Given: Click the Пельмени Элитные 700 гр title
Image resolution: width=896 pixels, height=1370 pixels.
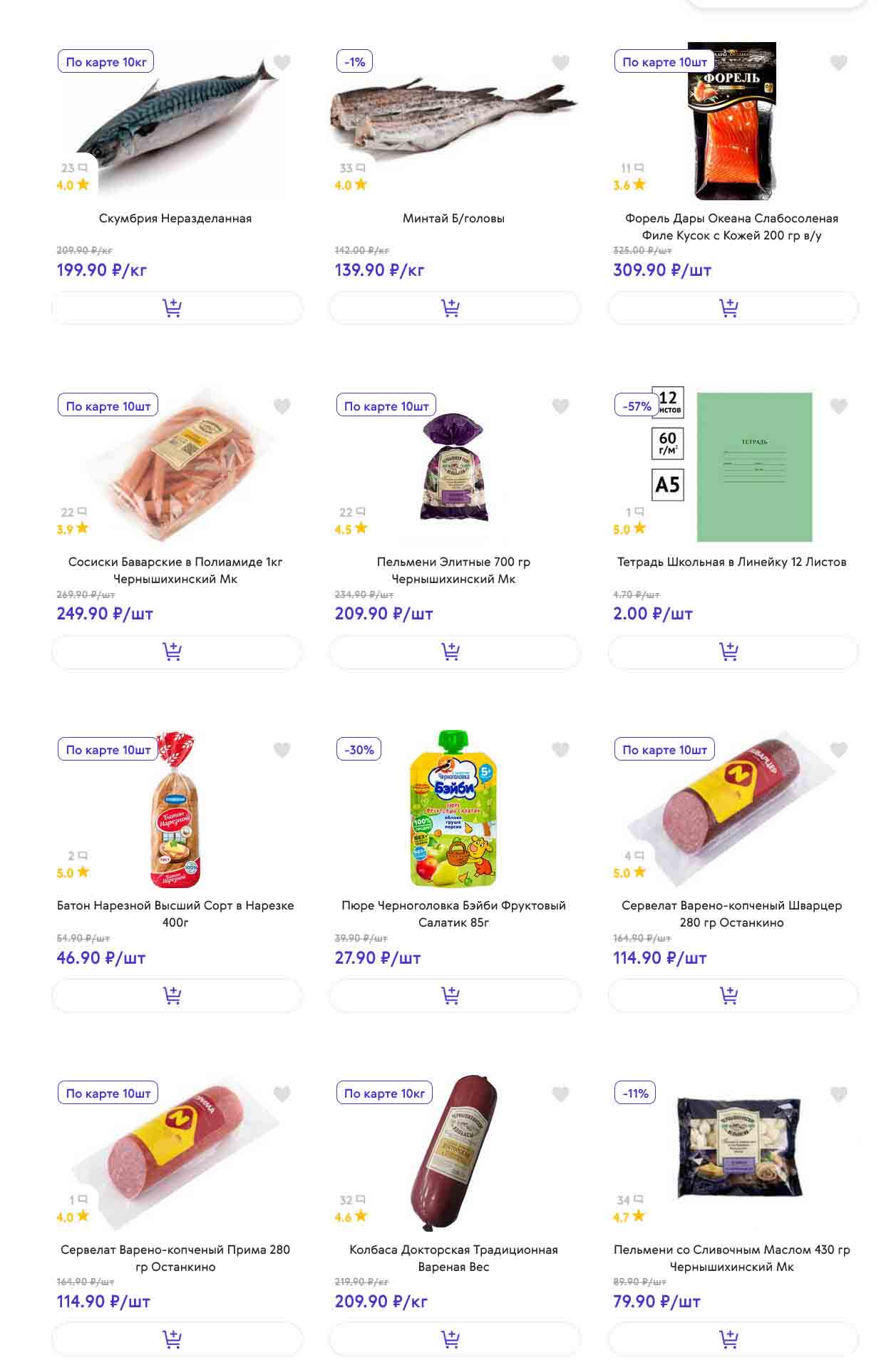Looking at the screenshot, I should tap(453, 570).
